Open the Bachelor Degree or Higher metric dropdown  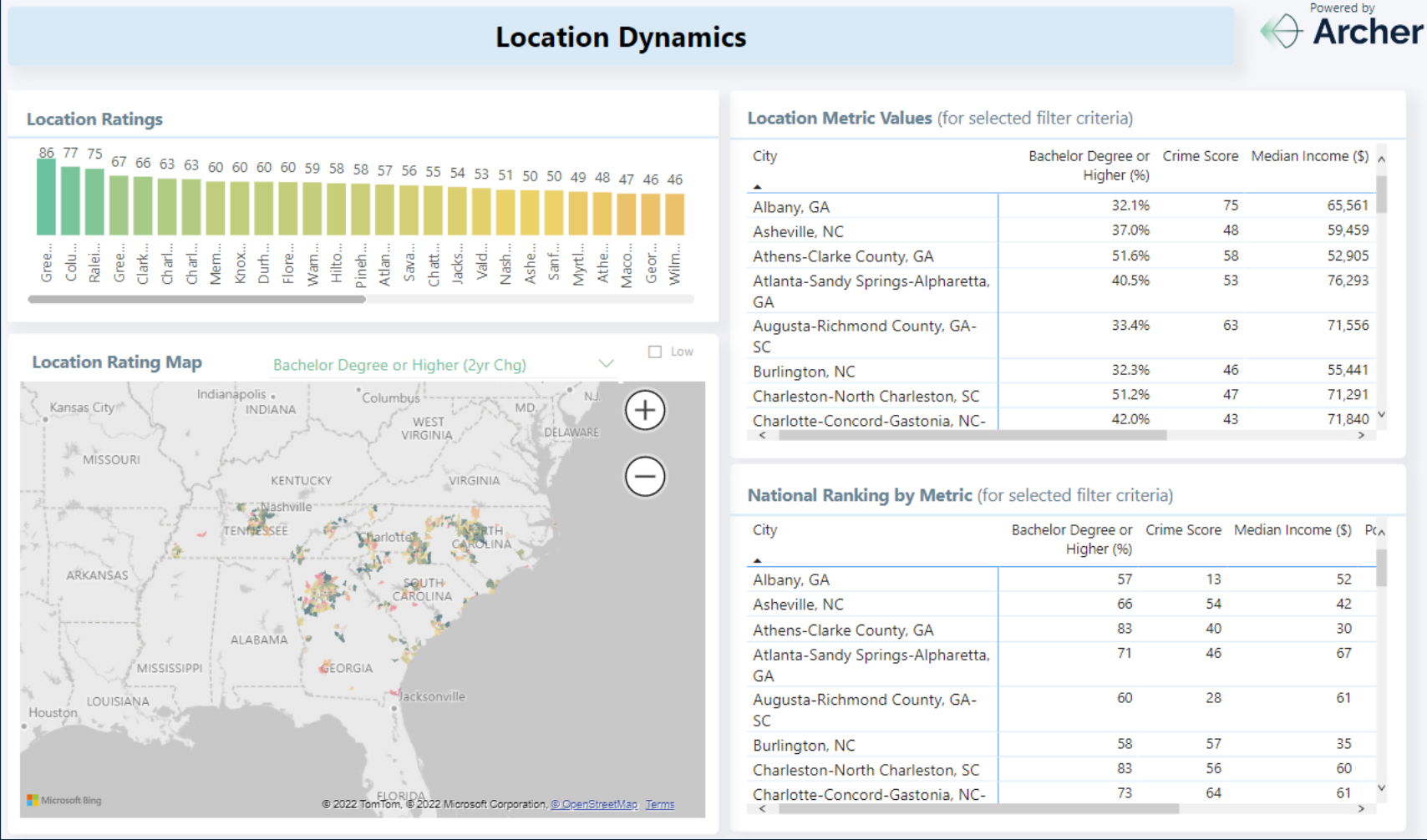point(399,365)
